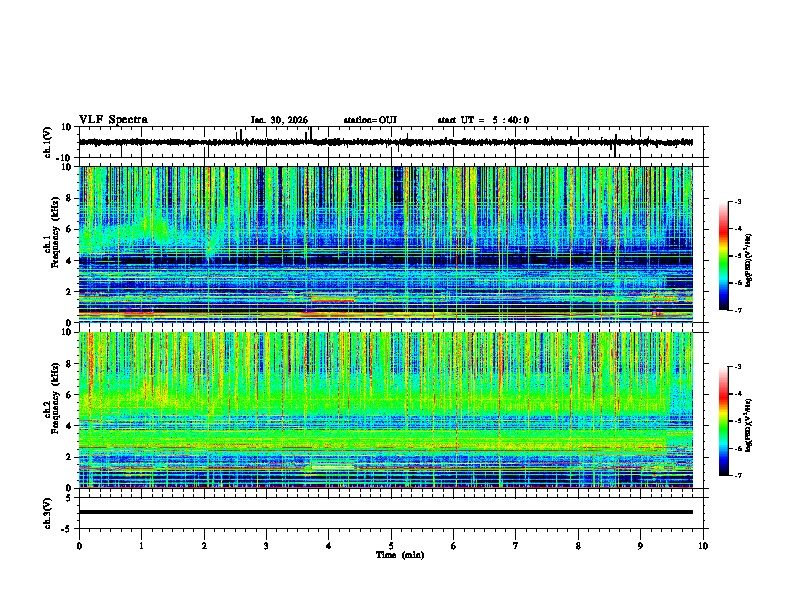Click the "Time (min)" axis label
Viewport: 792px width, 612px height.
point(400,555)
